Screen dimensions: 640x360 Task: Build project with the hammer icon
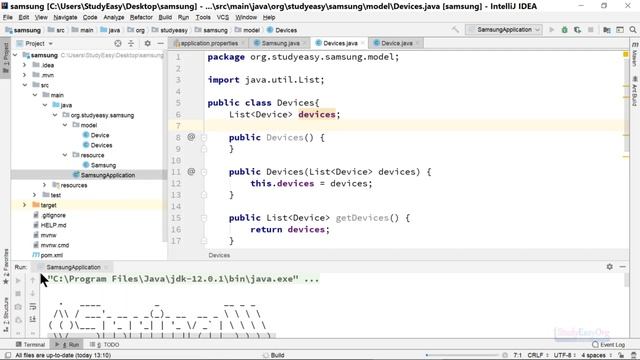[x=455, y=30]
